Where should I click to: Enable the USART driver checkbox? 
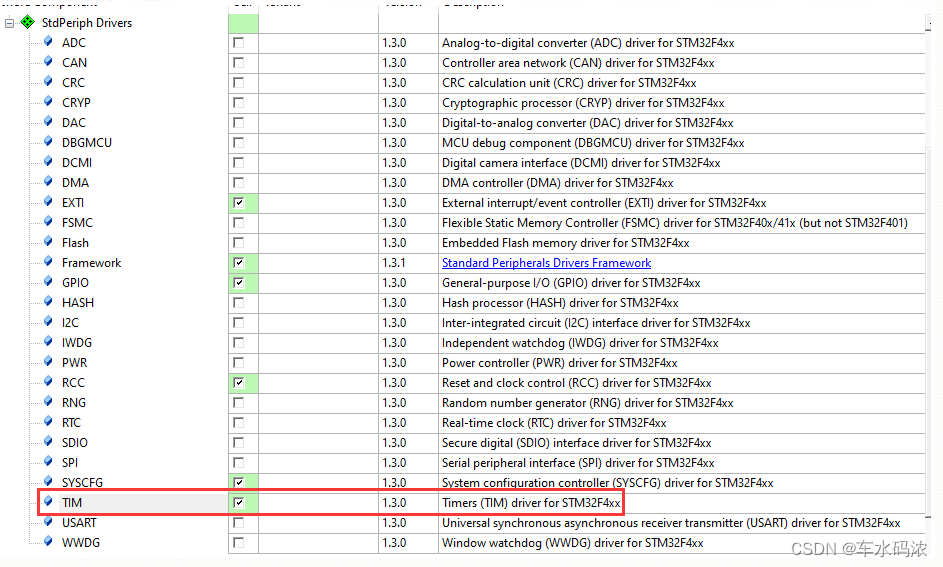239,523
